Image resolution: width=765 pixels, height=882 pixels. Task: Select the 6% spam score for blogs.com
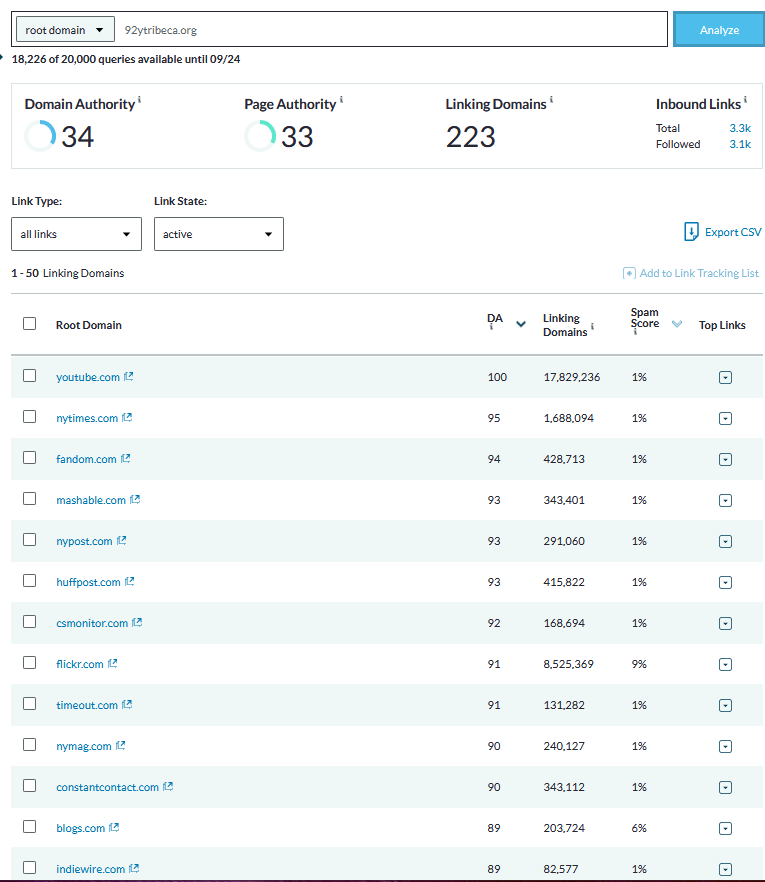click(639, 829)
